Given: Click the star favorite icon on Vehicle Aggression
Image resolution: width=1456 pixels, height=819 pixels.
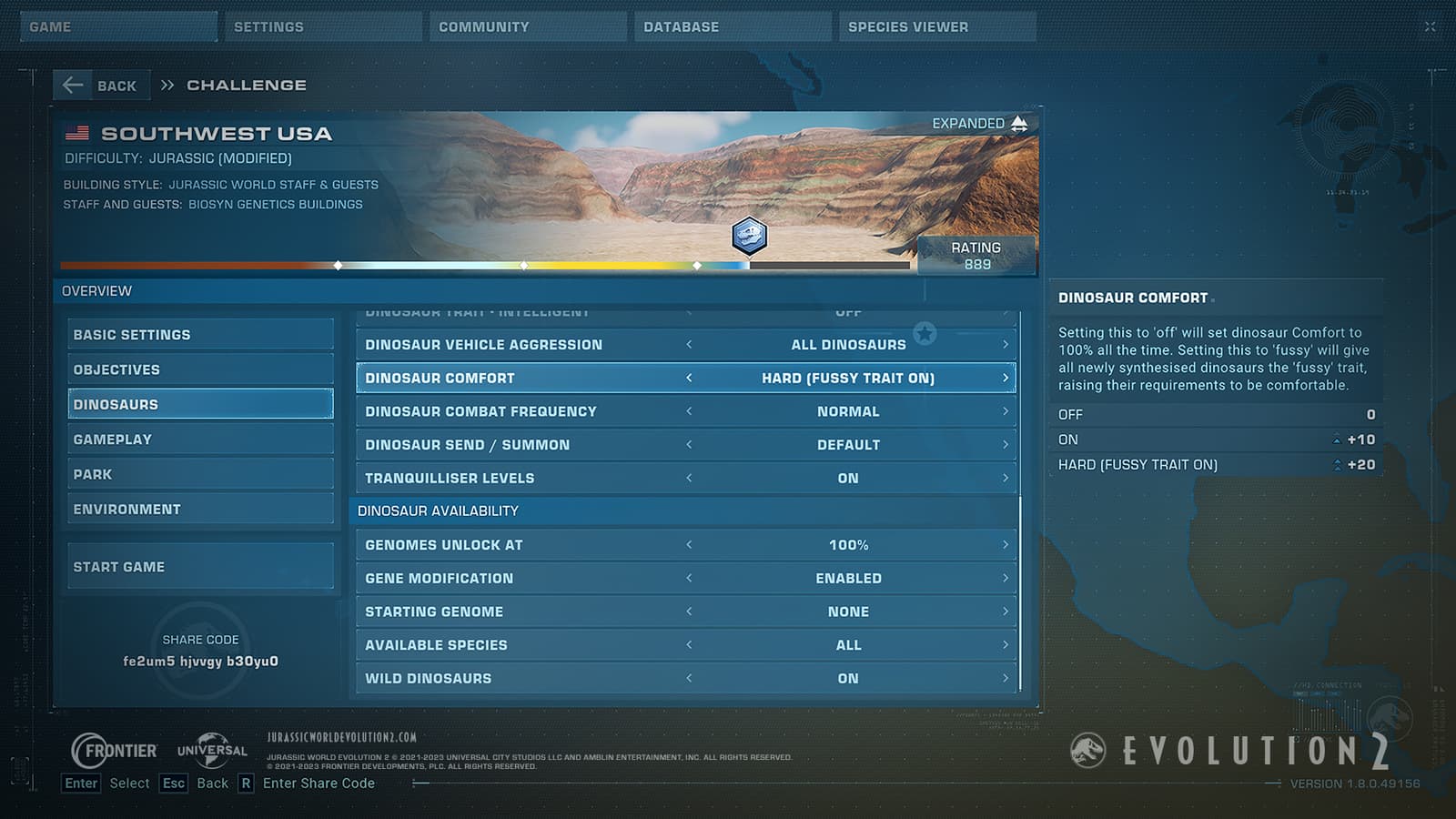Looking at the screenshot, I should point(925,334).
